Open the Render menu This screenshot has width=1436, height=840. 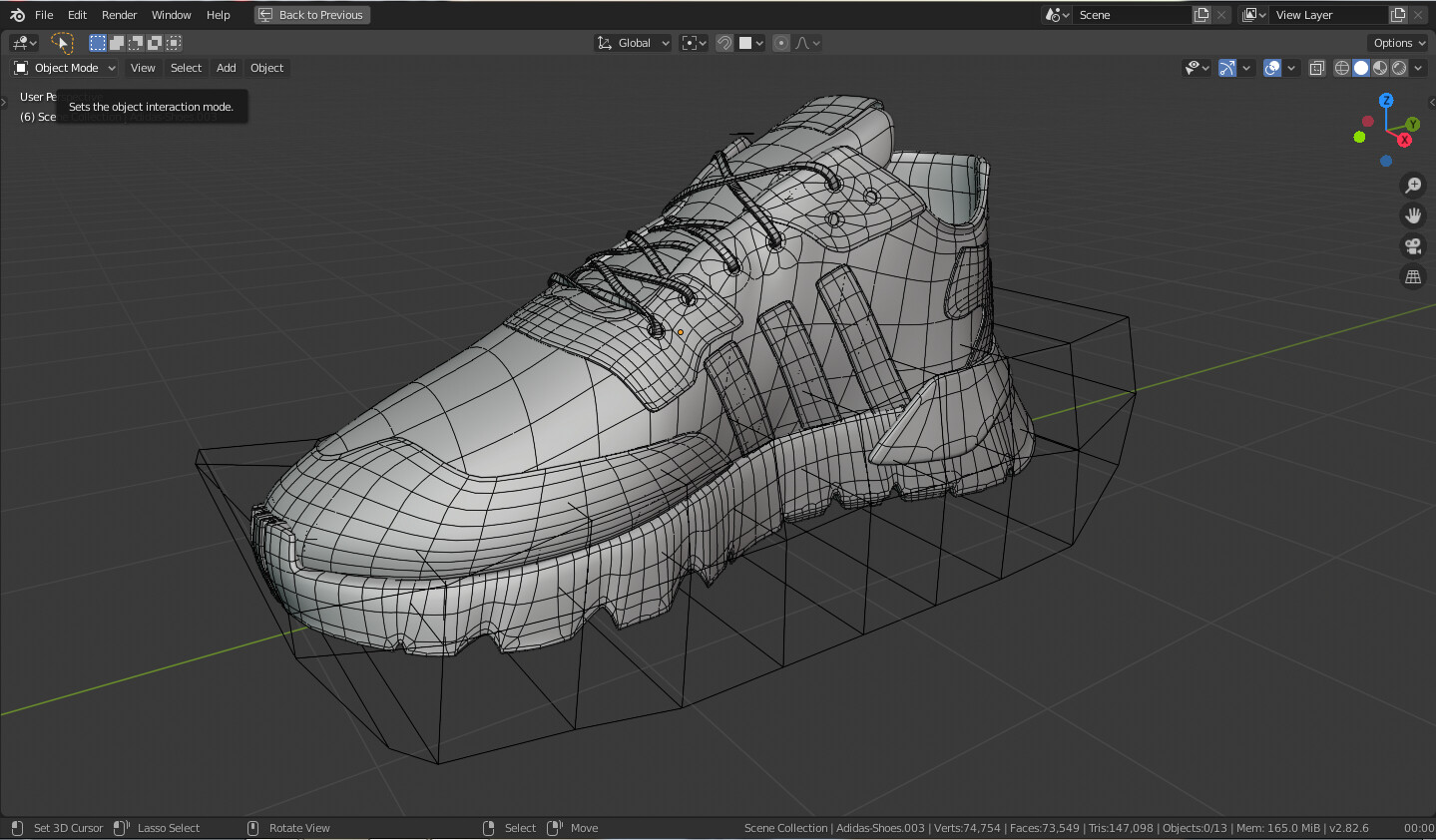coord(119,15)
